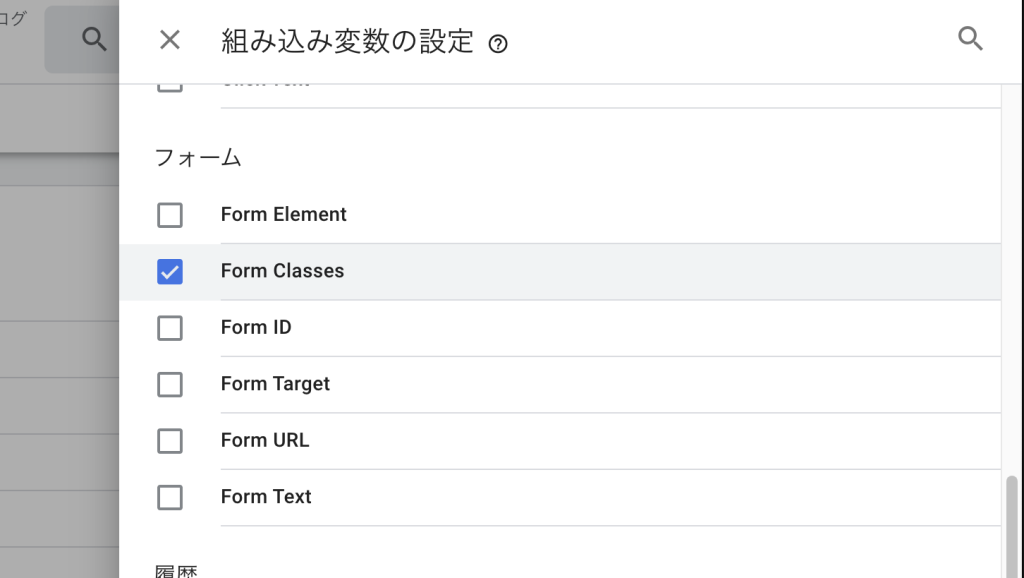Screen dimensions: 1024x578
Task: Click search magnifier in panel header
Action: [970, 39]
